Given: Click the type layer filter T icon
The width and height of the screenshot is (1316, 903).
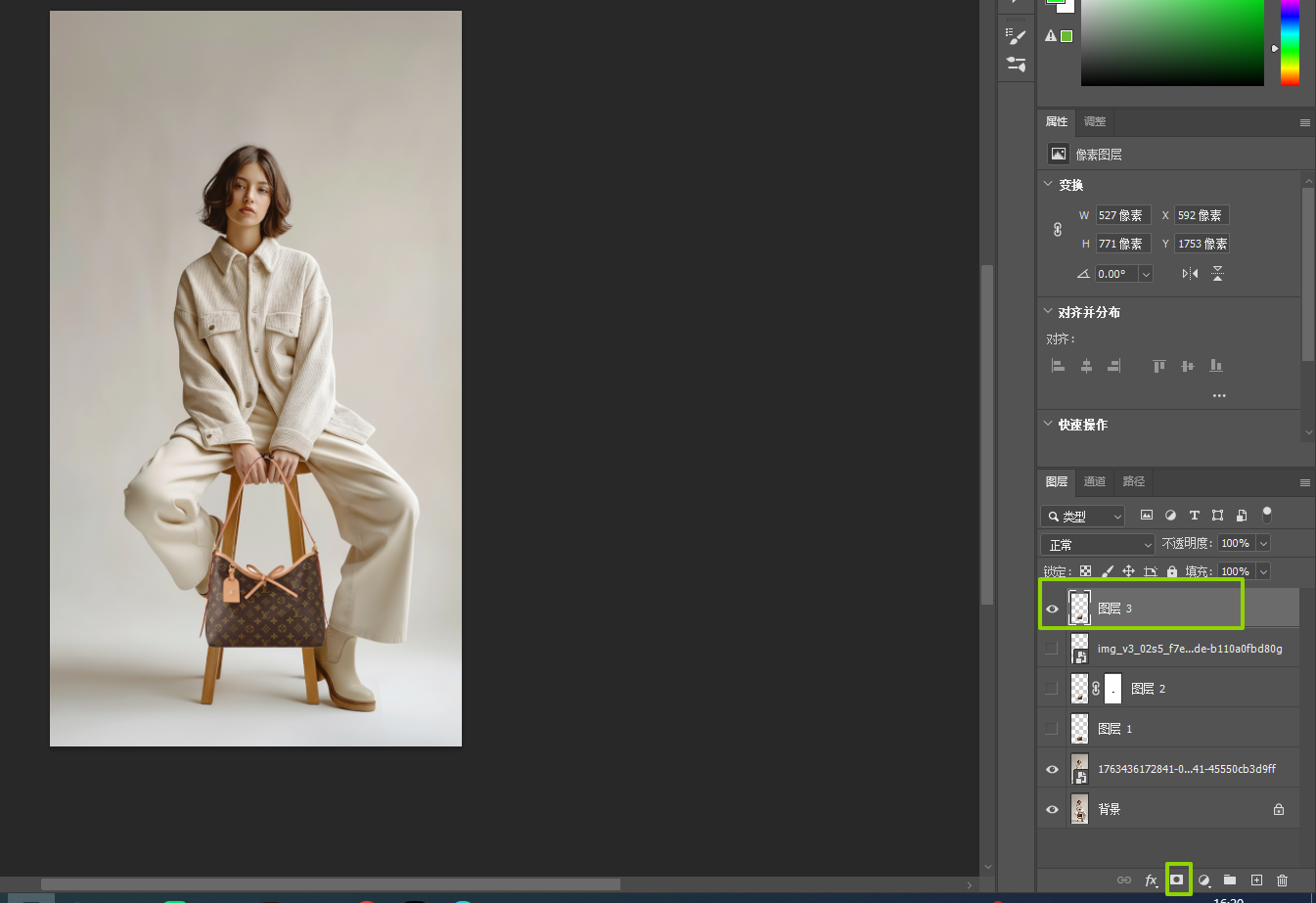Looking at the screenshot, I should coord(1194,516).
